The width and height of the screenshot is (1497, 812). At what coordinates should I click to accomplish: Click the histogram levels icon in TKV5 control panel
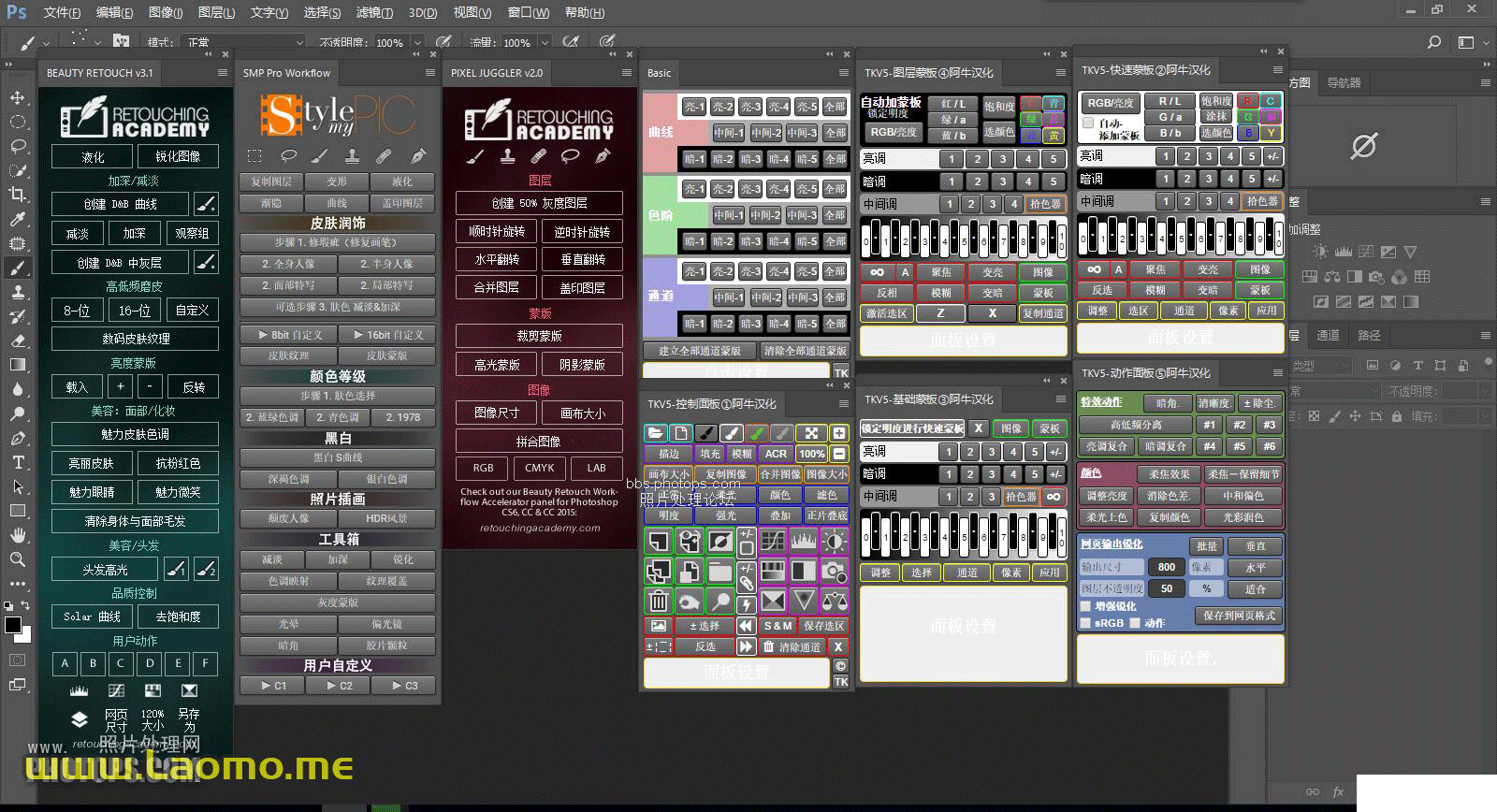point(804,541)
